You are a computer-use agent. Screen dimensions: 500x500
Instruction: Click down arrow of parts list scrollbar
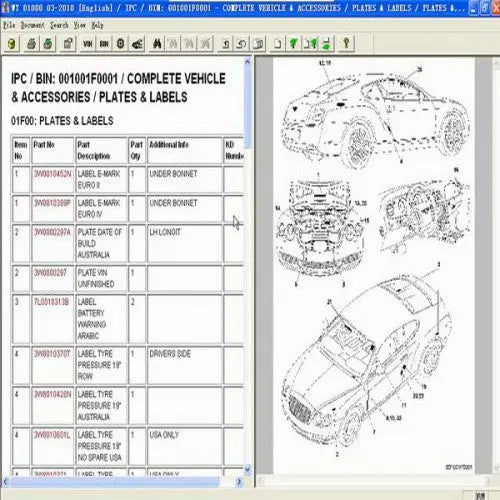pyautogui.click(x=247, y=469)
